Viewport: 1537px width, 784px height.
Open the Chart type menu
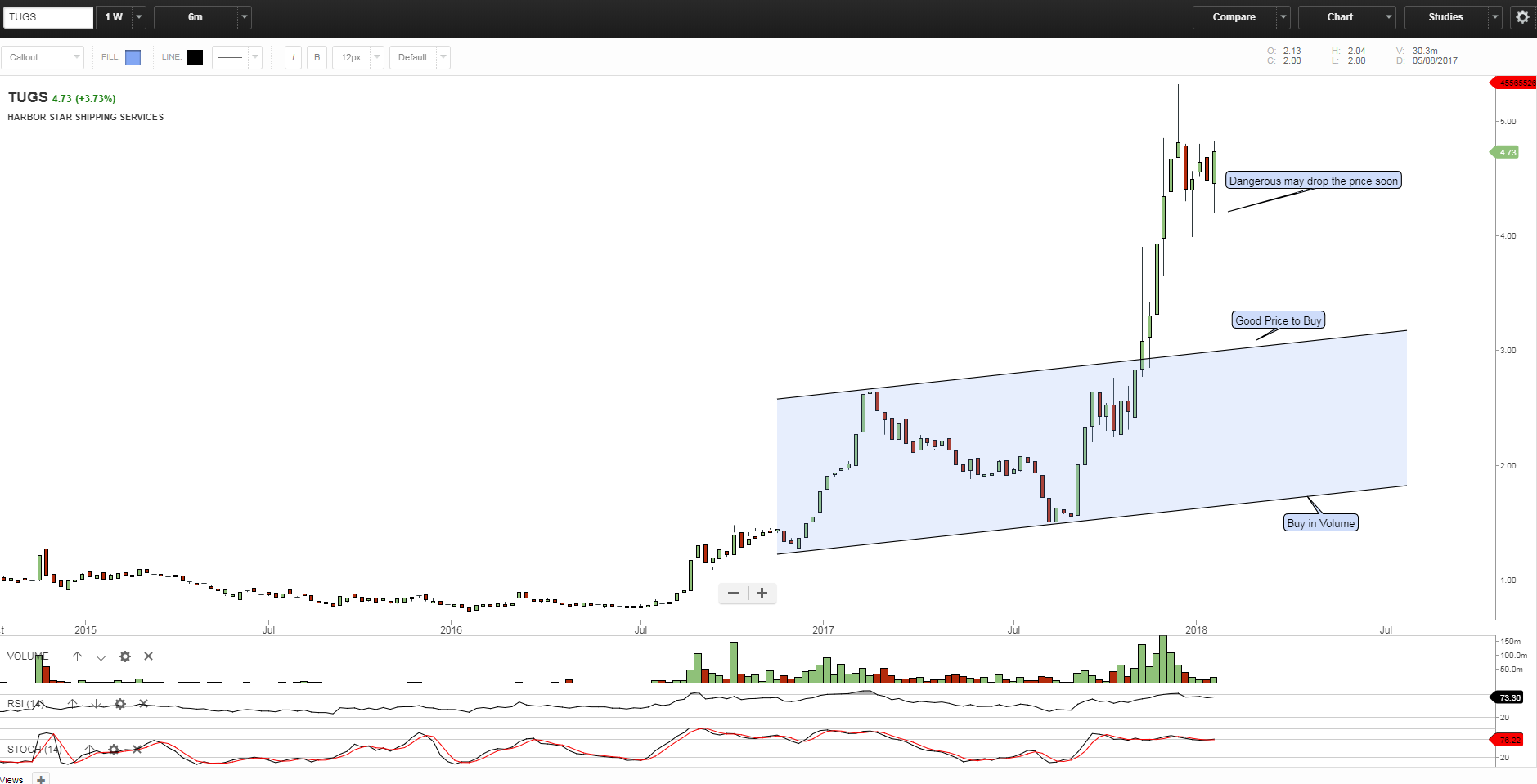1342,16
